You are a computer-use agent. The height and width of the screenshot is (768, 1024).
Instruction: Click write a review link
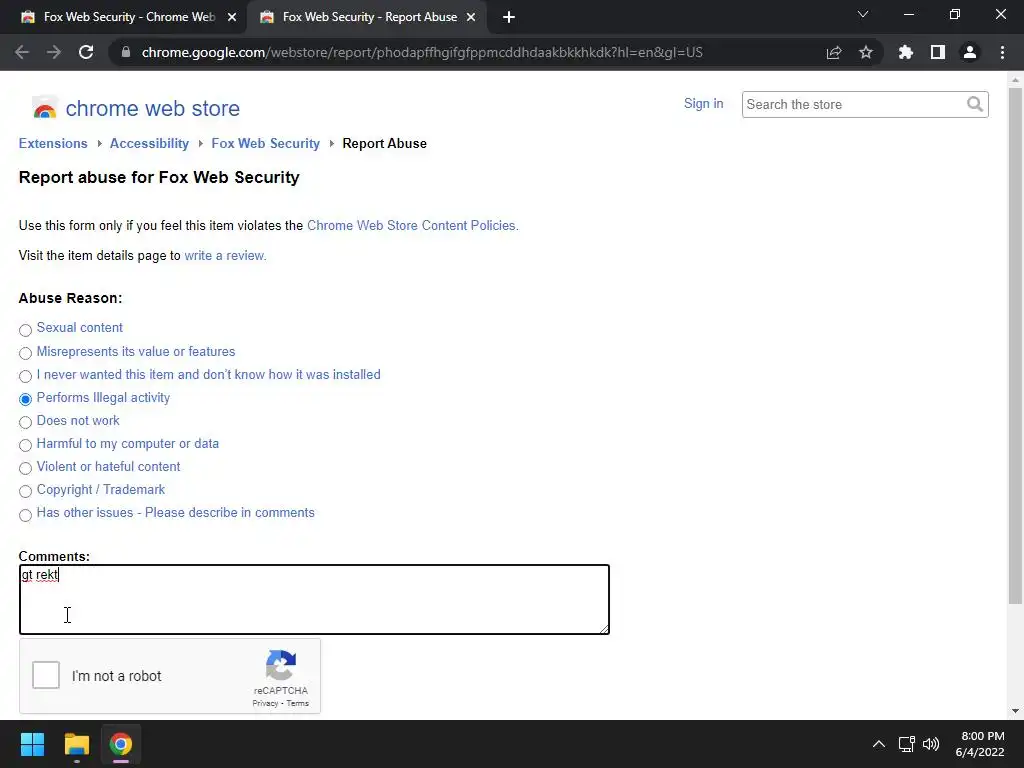pos(225,255)
